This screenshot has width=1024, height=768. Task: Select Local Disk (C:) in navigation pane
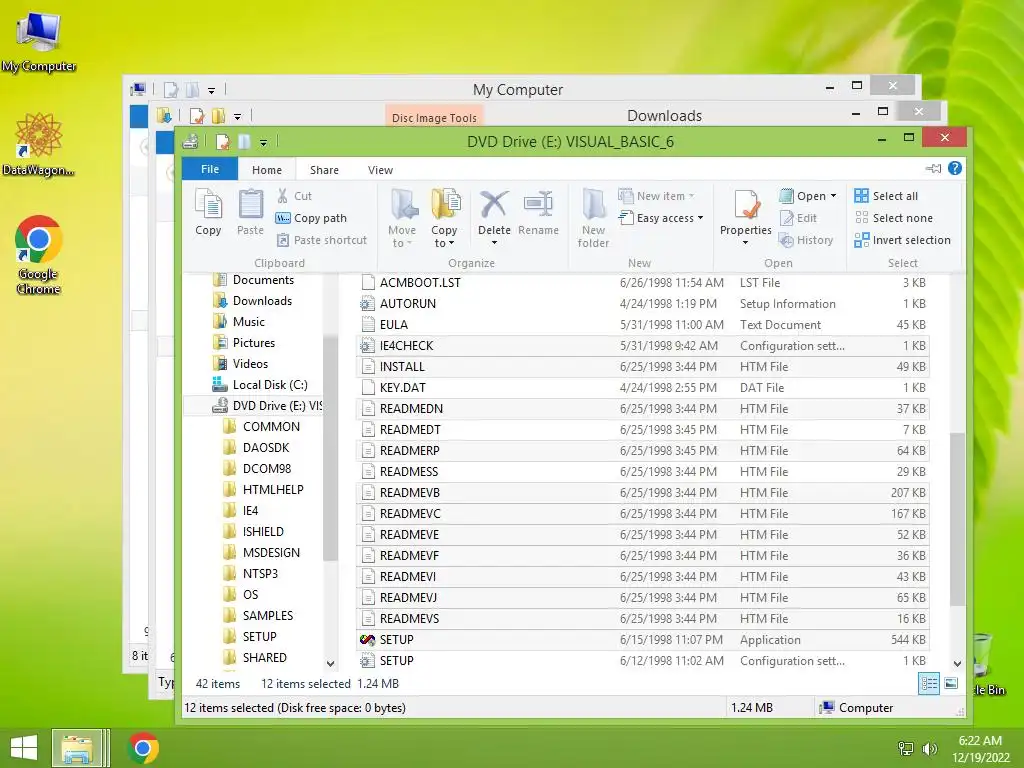coord(260,385)
